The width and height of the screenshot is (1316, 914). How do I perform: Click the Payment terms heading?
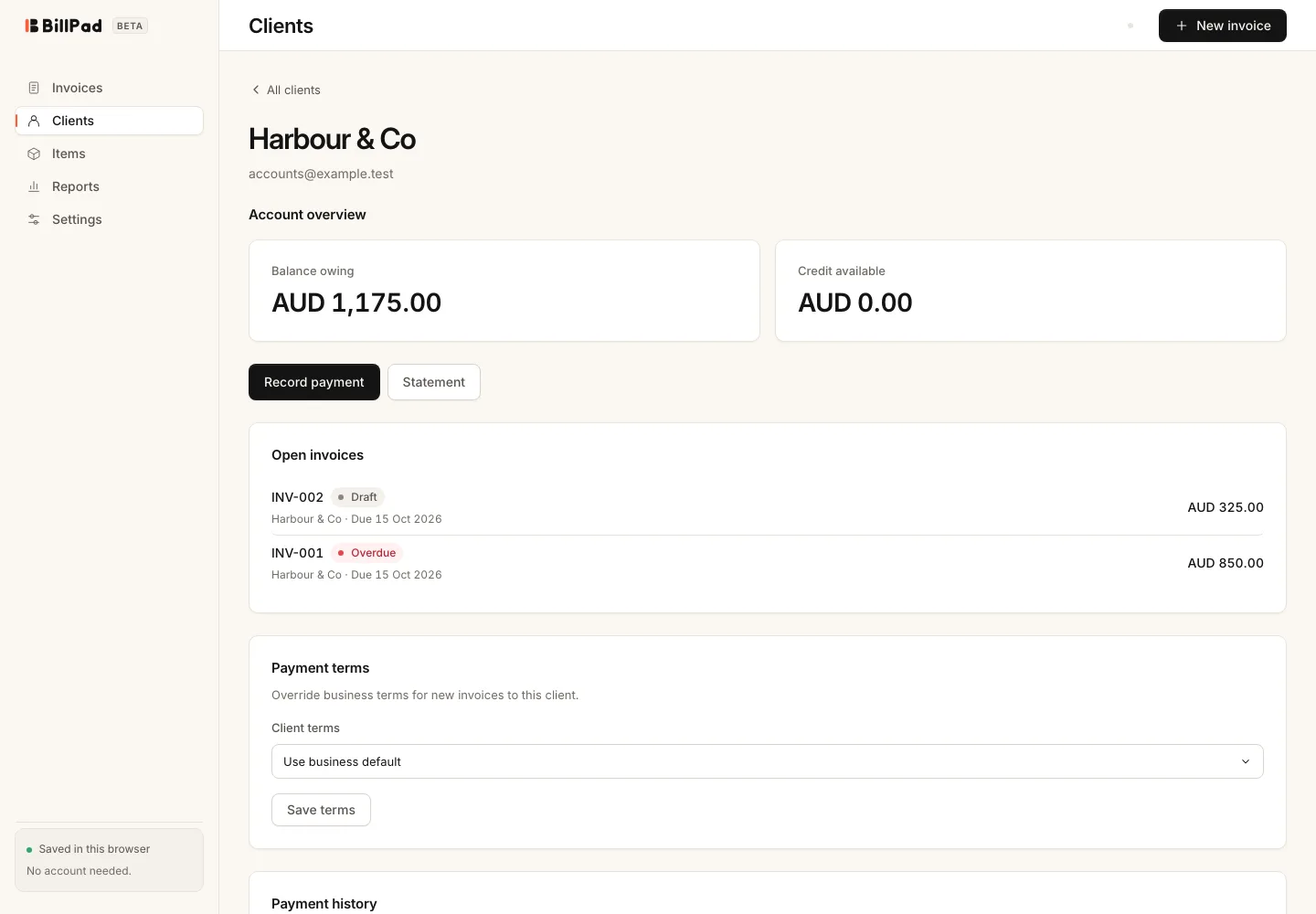pyautogui.click(x=321, y=668)
